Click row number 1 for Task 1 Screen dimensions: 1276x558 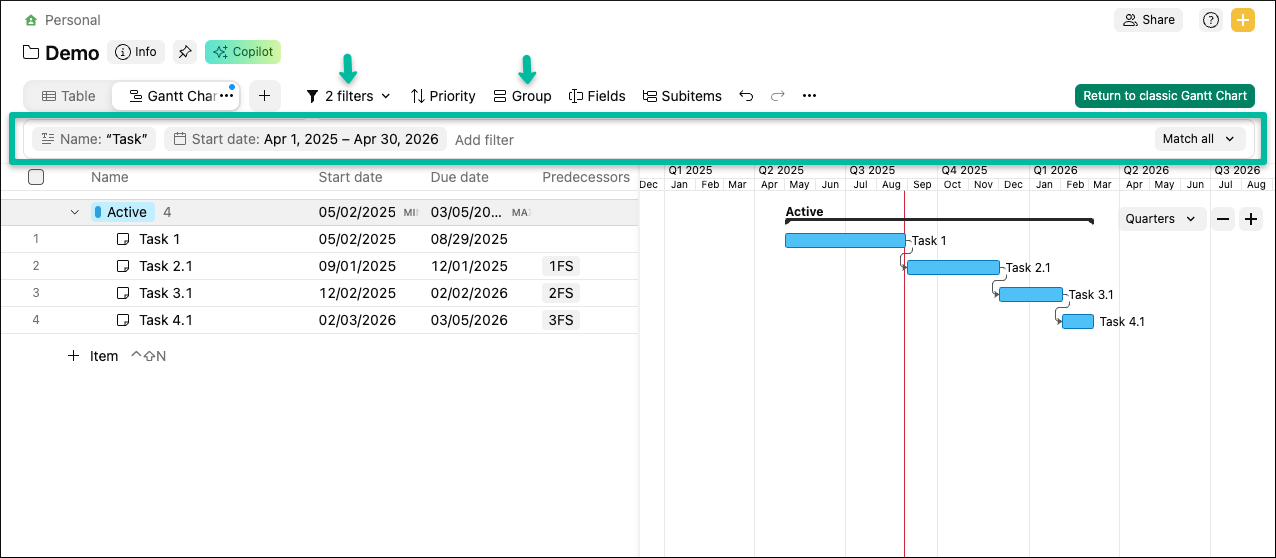(36, 239)
